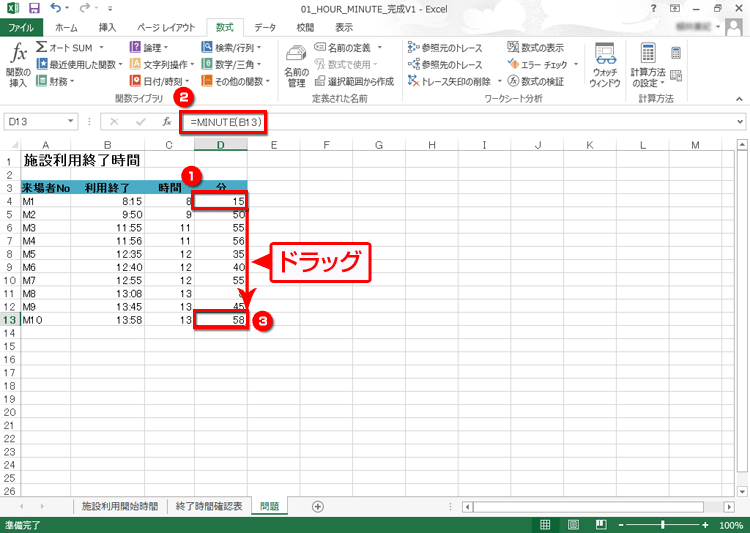Image resolution: width=750 pixels, height=533 pixels.
Task: Collapse the ribbon with the up chevron
Action: coord(739,99)
